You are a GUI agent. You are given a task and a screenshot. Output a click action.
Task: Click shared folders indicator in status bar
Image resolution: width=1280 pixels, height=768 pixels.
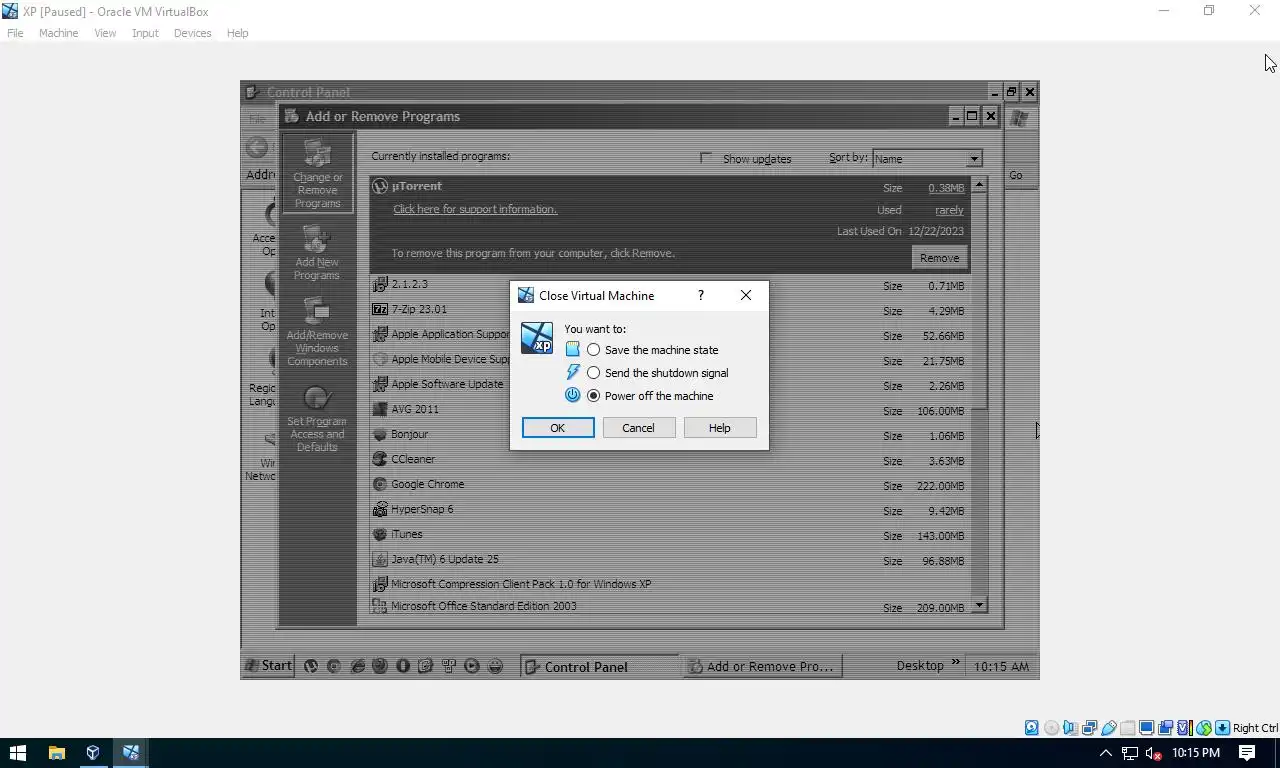(1128, 728)
